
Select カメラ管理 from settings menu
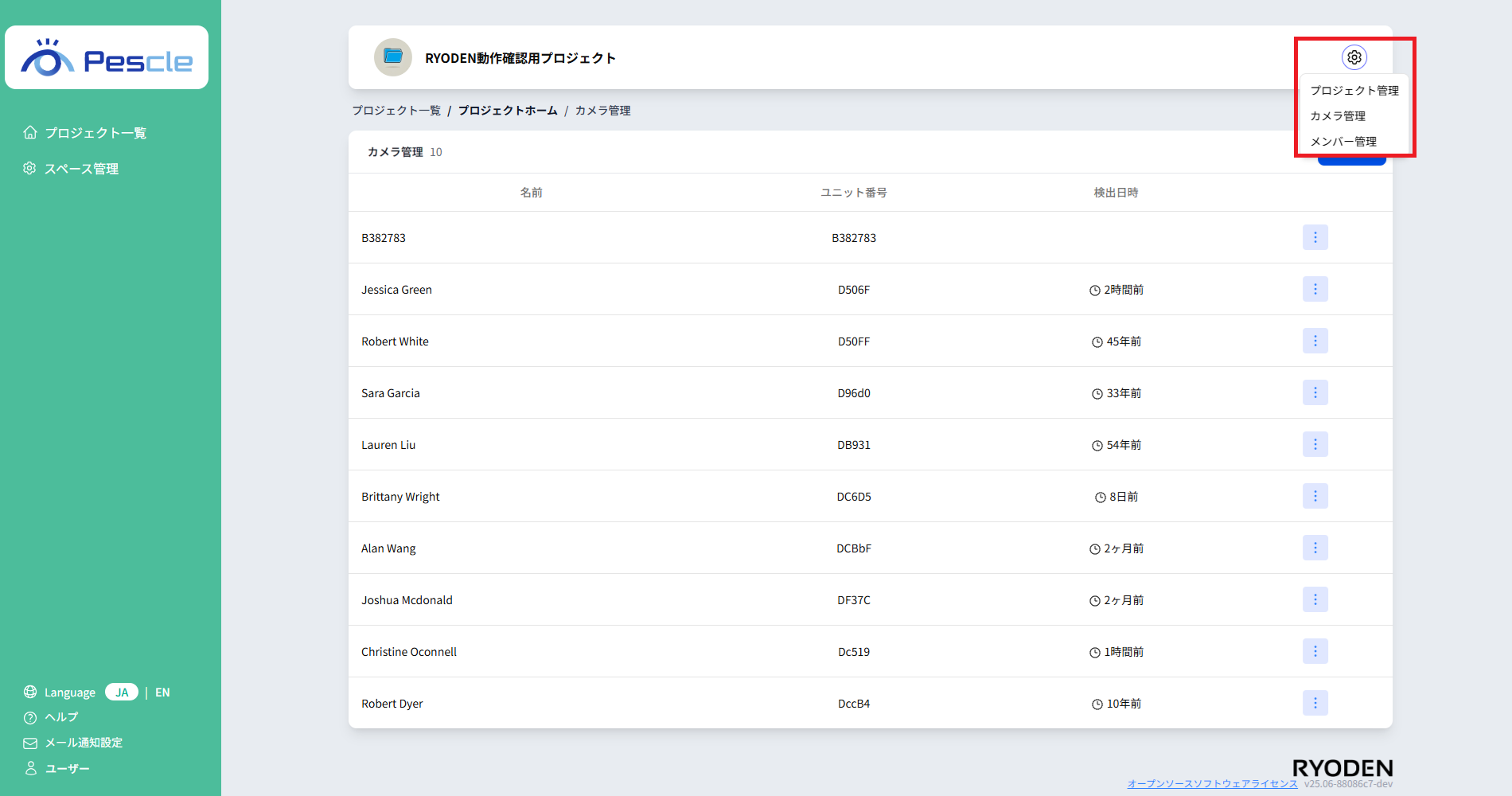coord(1338,116)
